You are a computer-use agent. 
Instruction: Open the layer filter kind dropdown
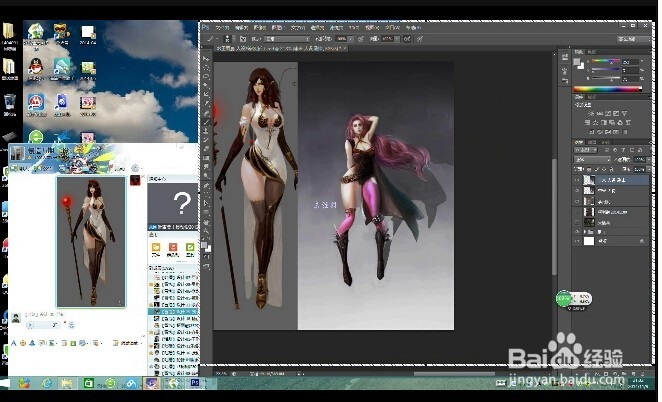pos(586,150)
